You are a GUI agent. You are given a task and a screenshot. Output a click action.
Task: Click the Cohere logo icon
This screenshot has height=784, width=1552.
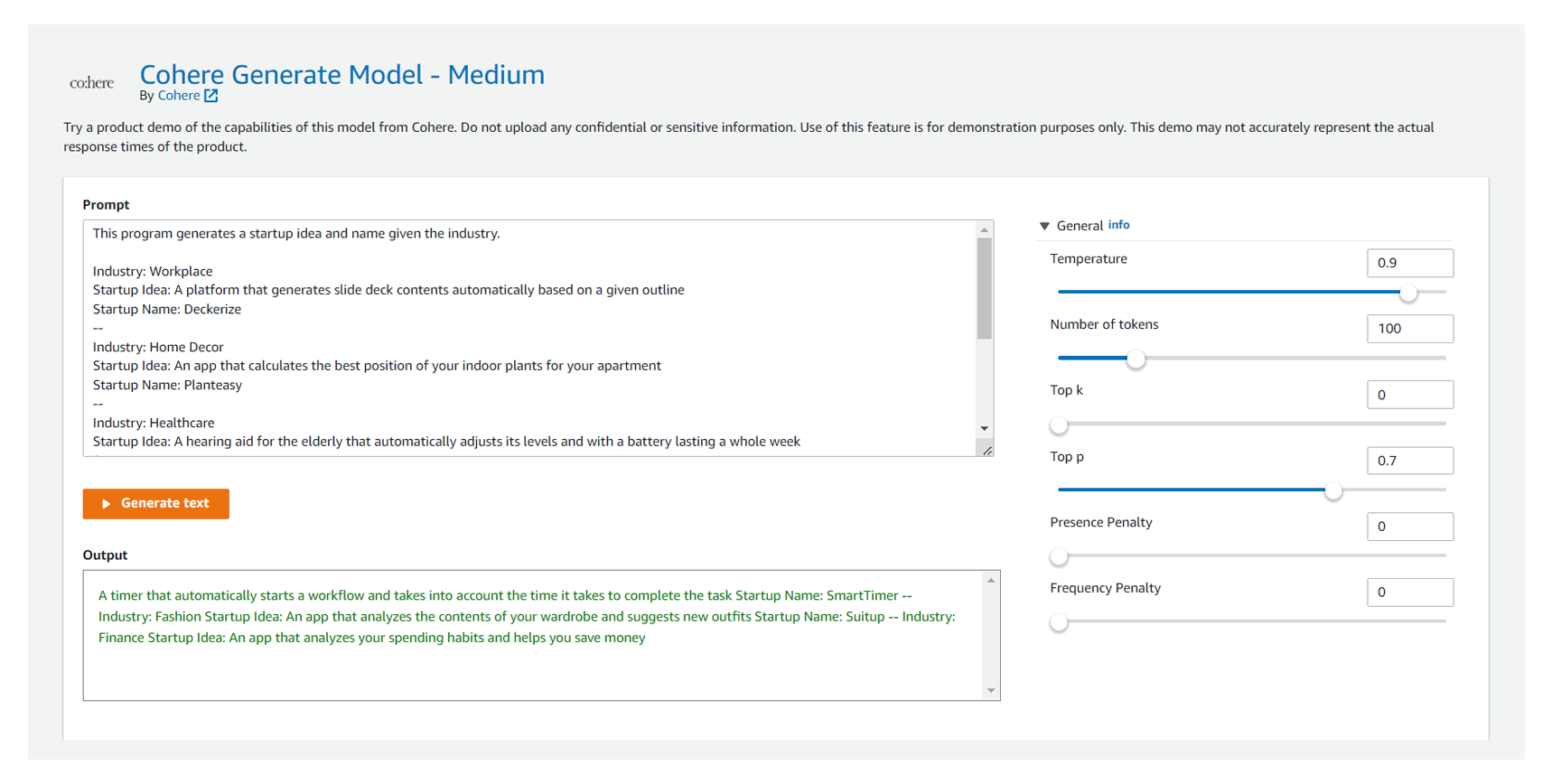click(92, 83)
